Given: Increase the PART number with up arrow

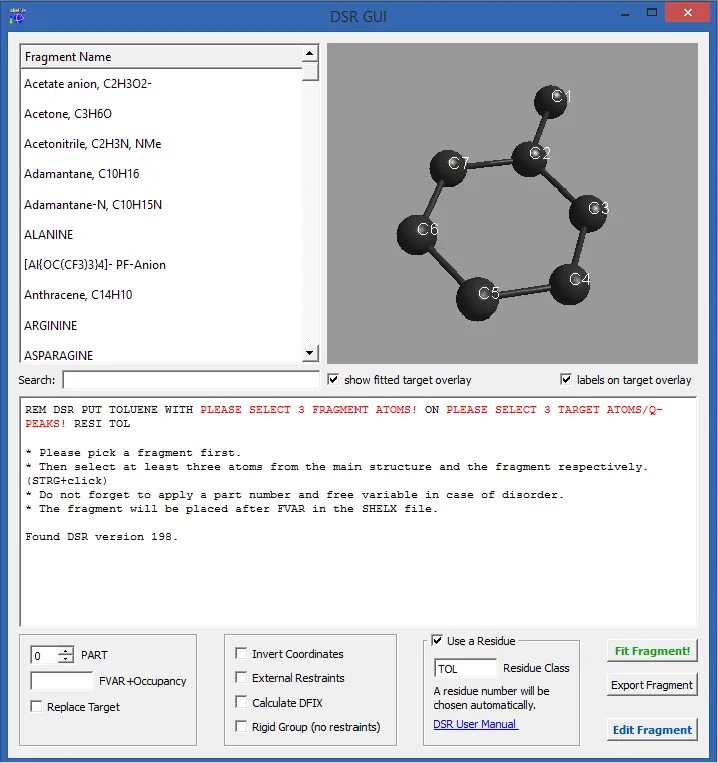Looking at the screenshot, I should coord(65,651).
